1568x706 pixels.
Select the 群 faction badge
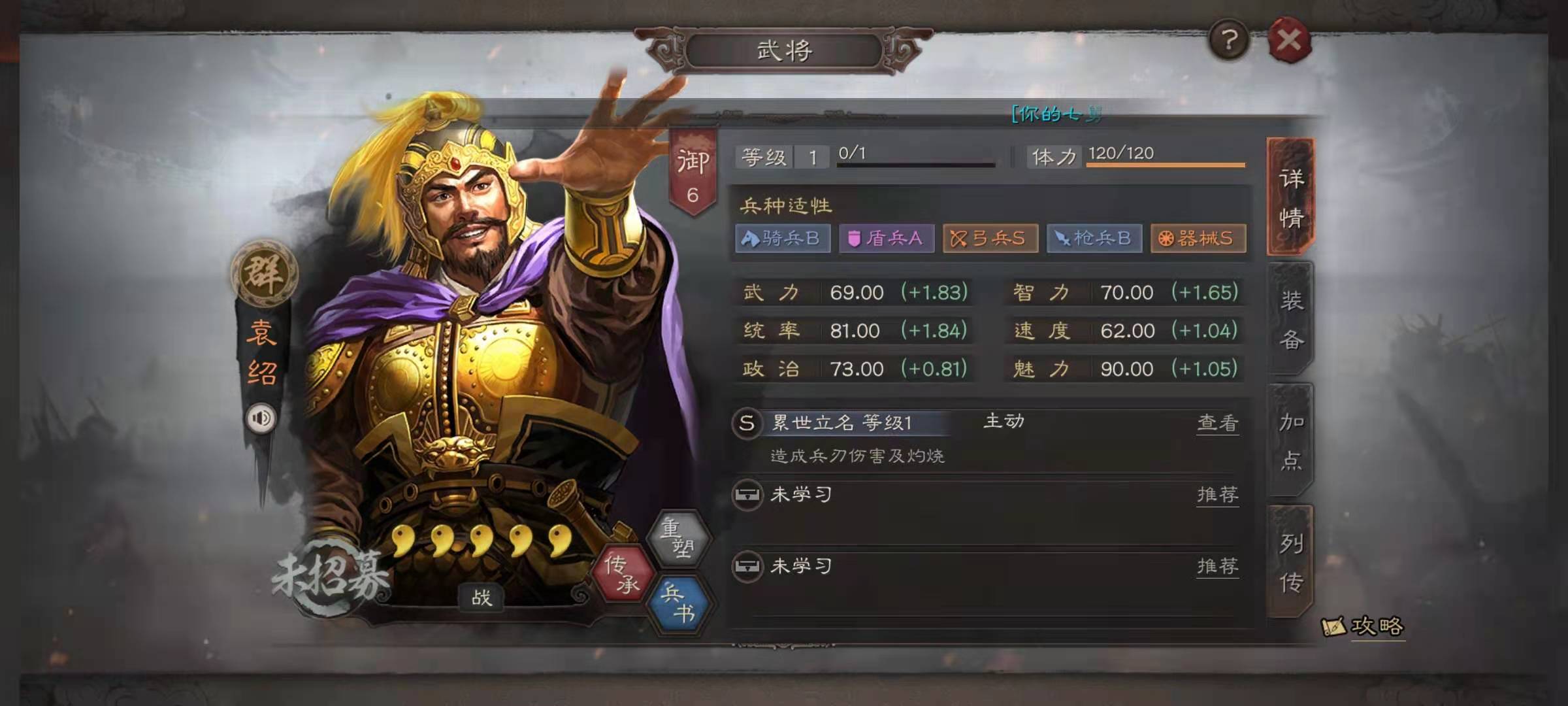pos(263,273)
